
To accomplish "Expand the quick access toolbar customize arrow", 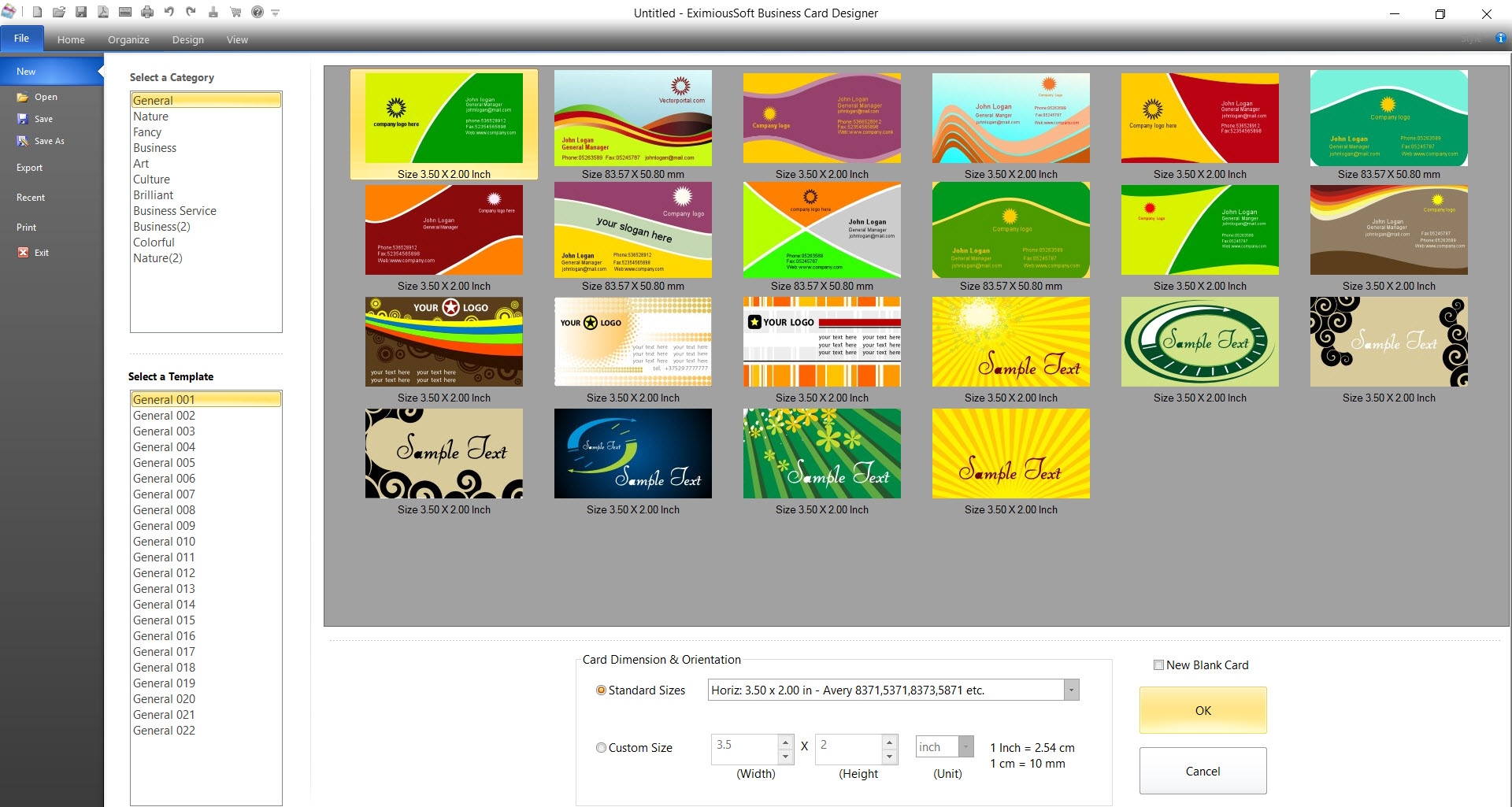I will (x=276, y=13).
